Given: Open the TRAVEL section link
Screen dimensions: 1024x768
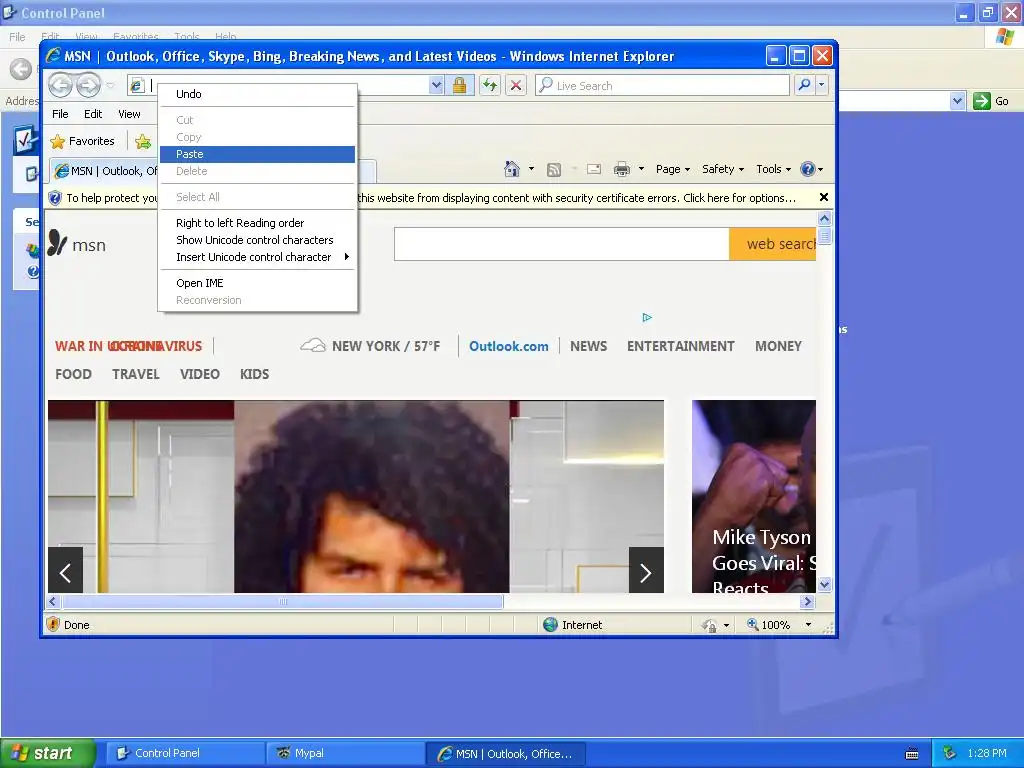Looking at the screenshot, I should 136,374.
